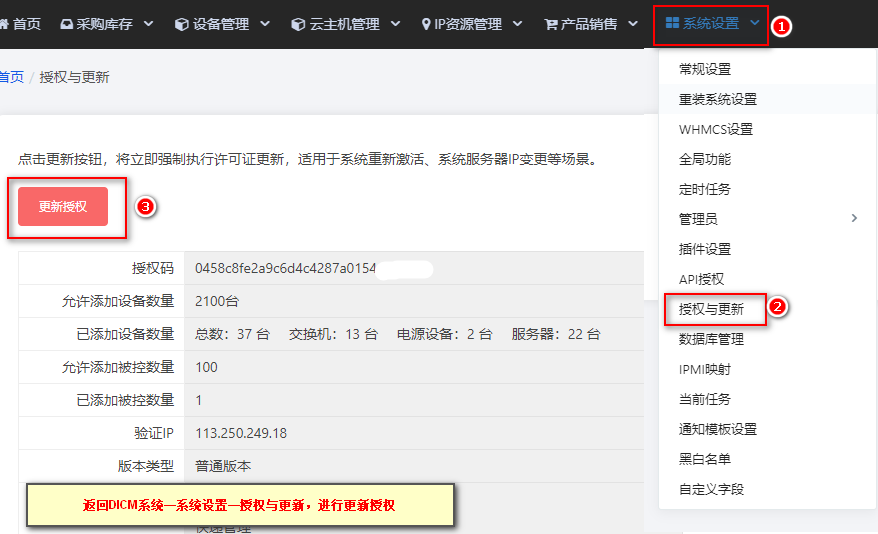Select 授权与更新 from the settings menu

pos(711,309)
